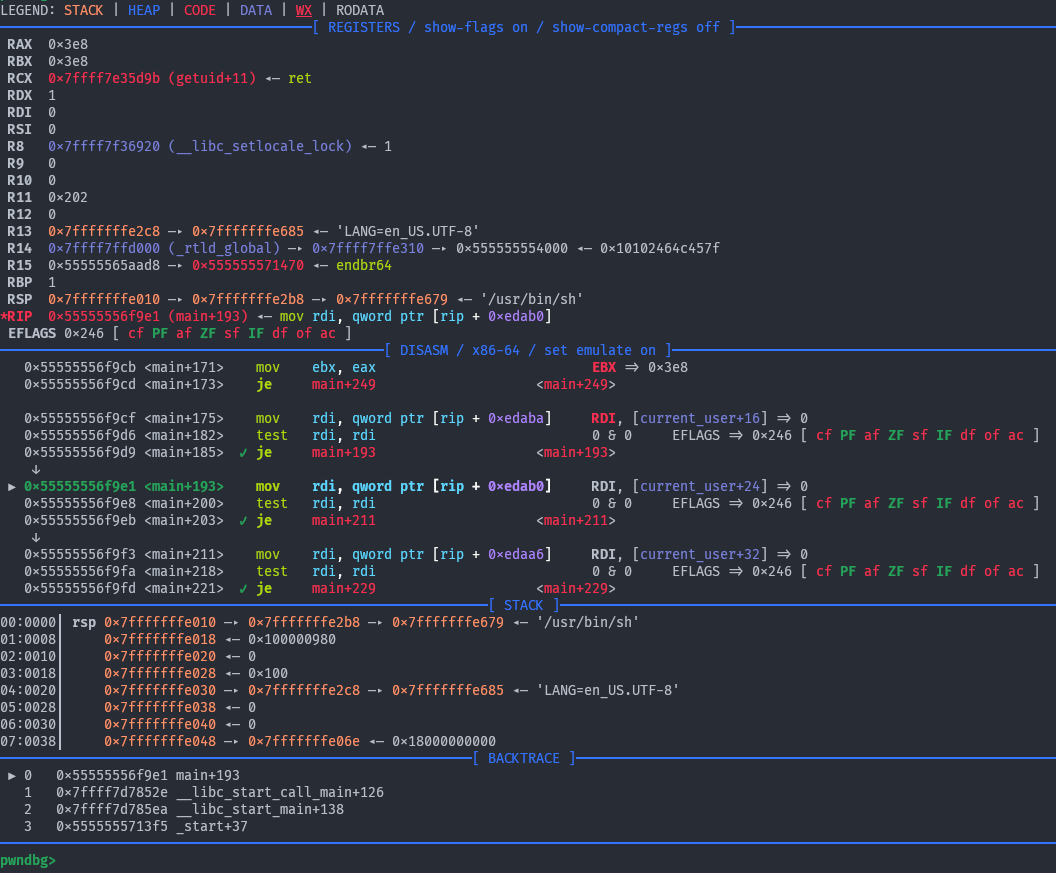The width and height of the screenshot is (1056, 873).
Task: Click the REGISTERS section header label
Action: tap(368, 27)
